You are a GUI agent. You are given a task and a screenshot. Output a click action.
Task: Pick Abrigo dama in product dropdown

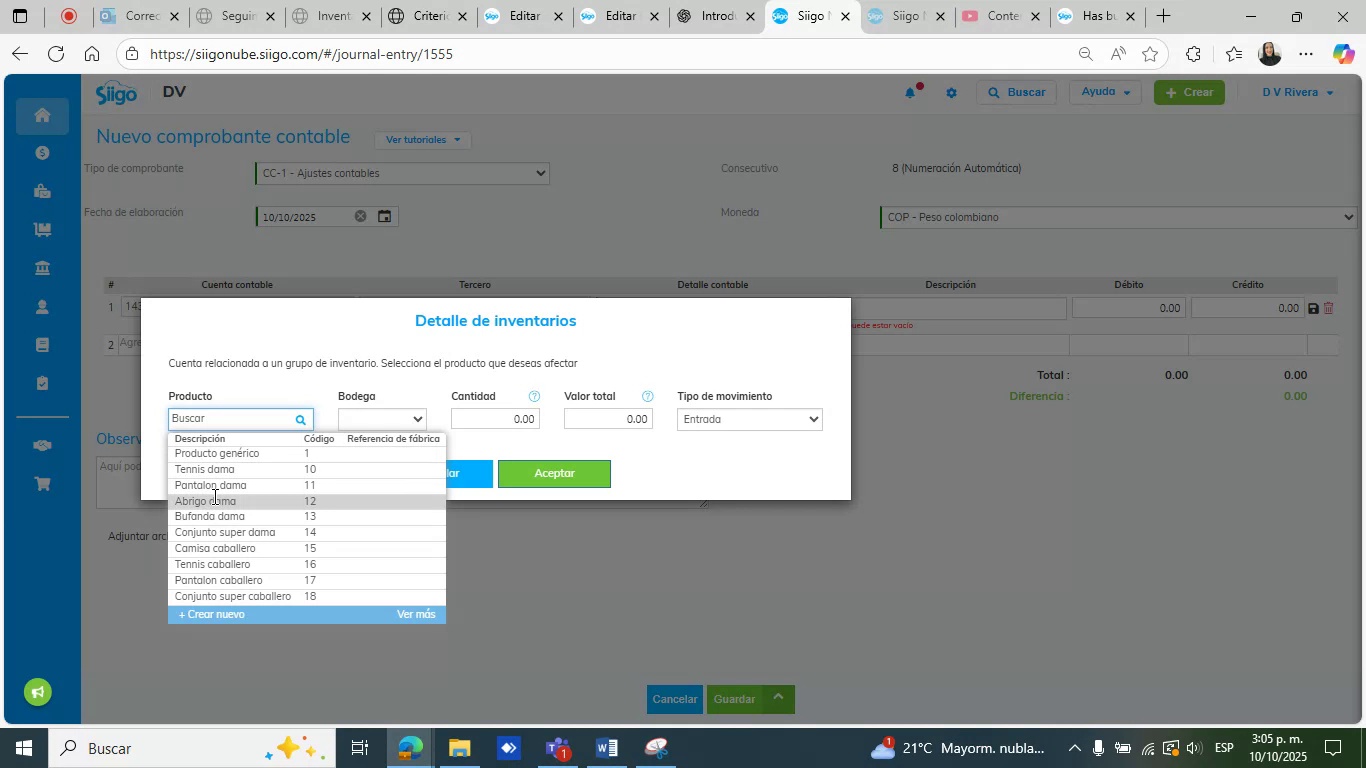[x=307, y=501]
